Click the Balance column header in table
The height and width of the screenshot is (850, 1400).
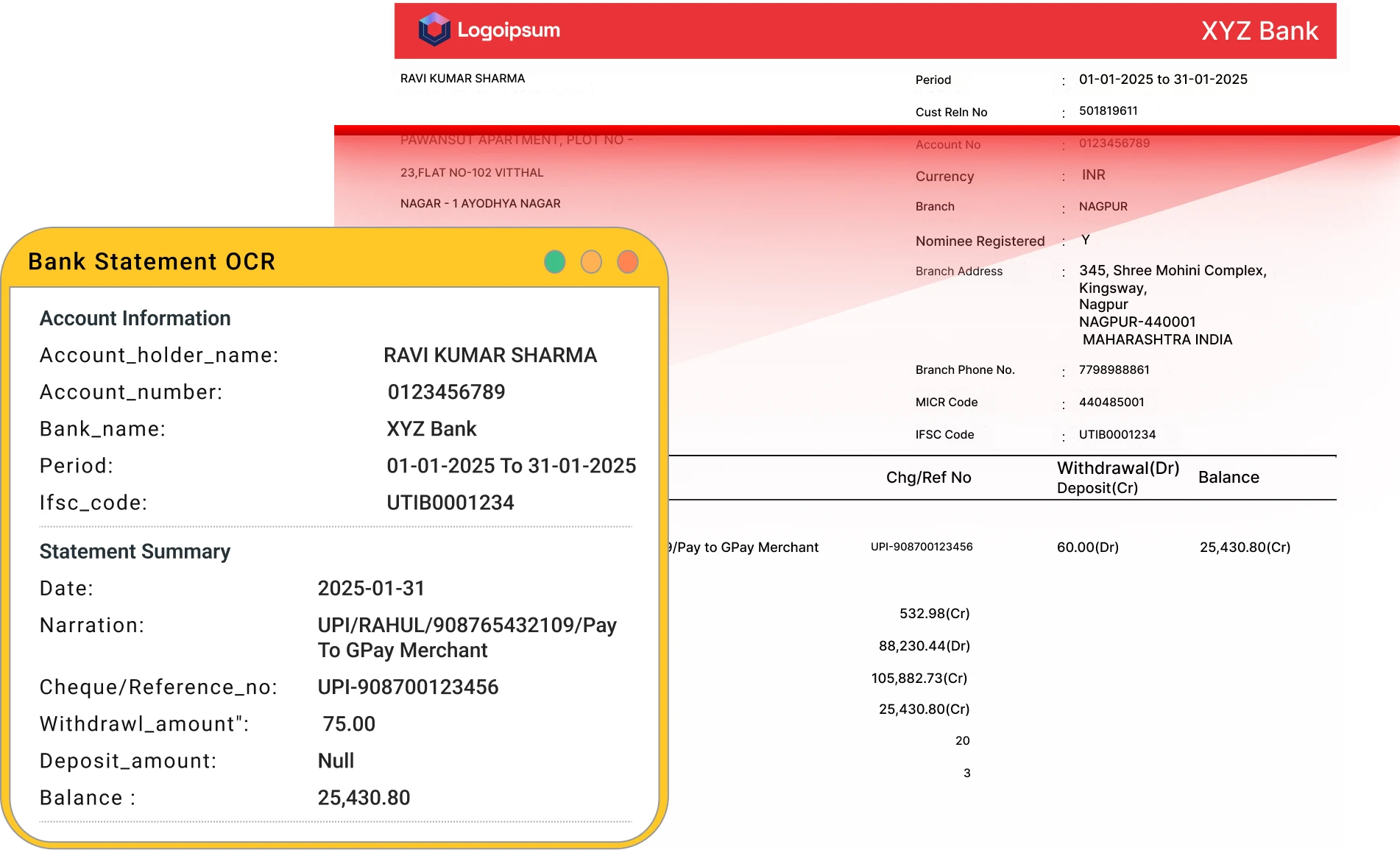[1228, 478]
